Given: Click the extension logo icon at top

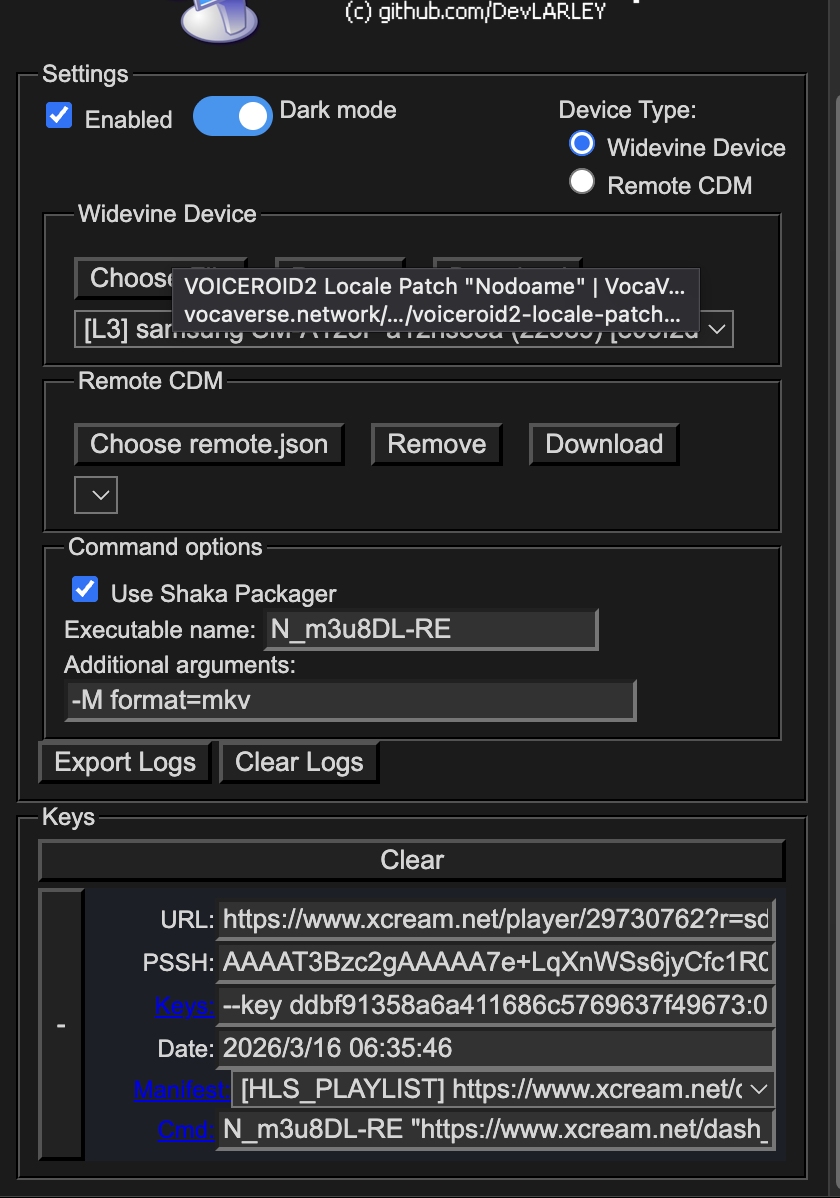Looking at the screenshot, I should coord(219,20).
